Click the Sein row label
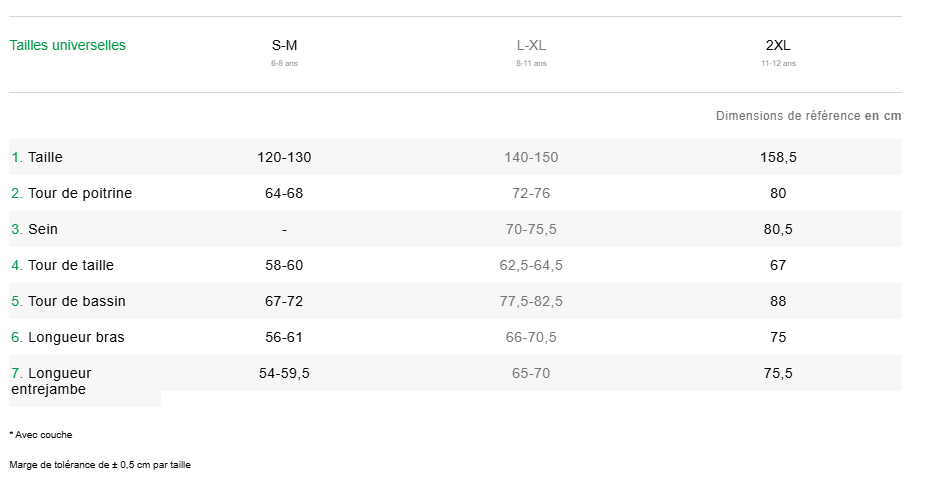926x487 pixels. pyautogui.click(x=43, y=229)
